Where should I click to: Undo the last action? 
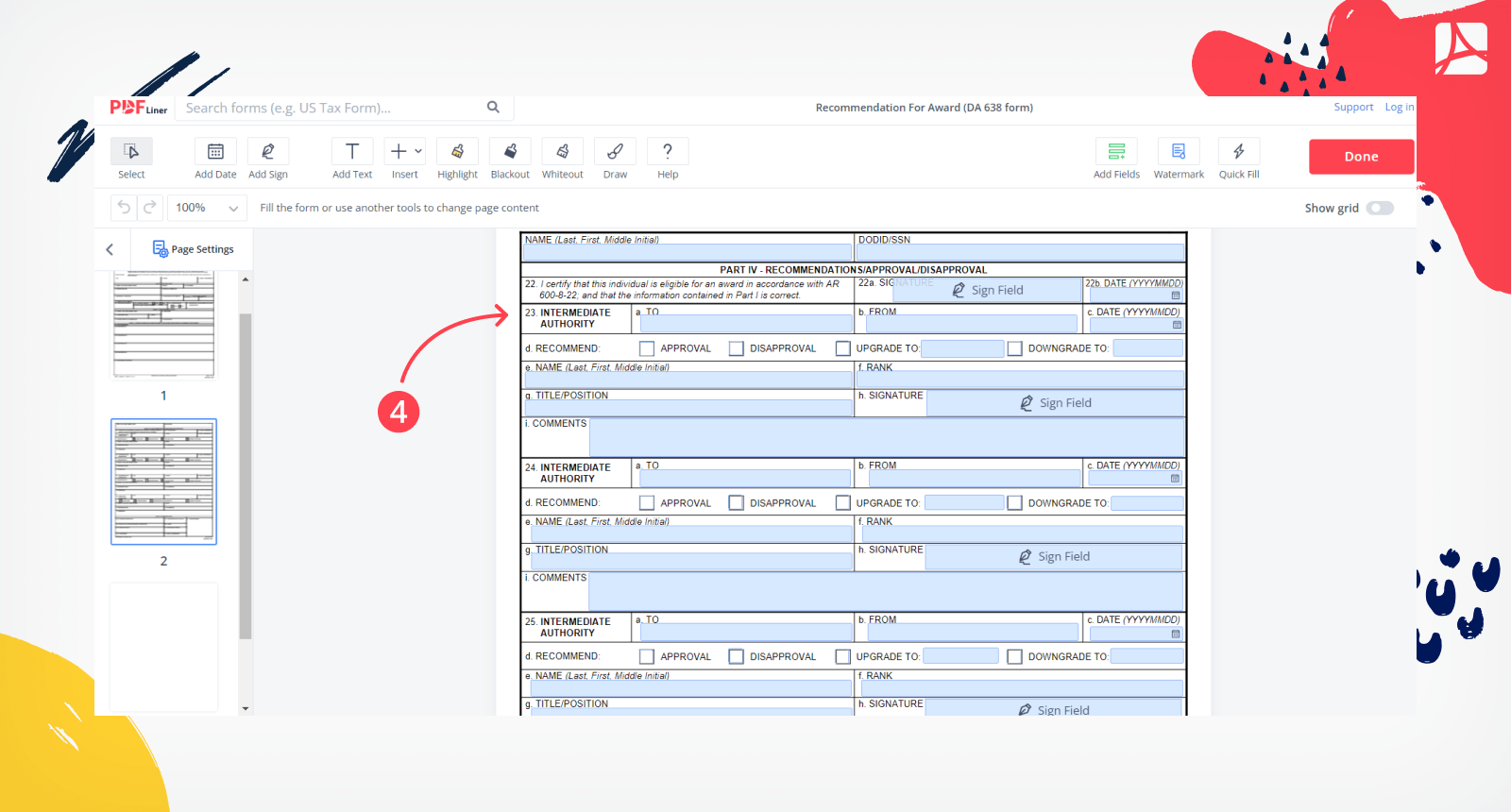click(124, 208)
